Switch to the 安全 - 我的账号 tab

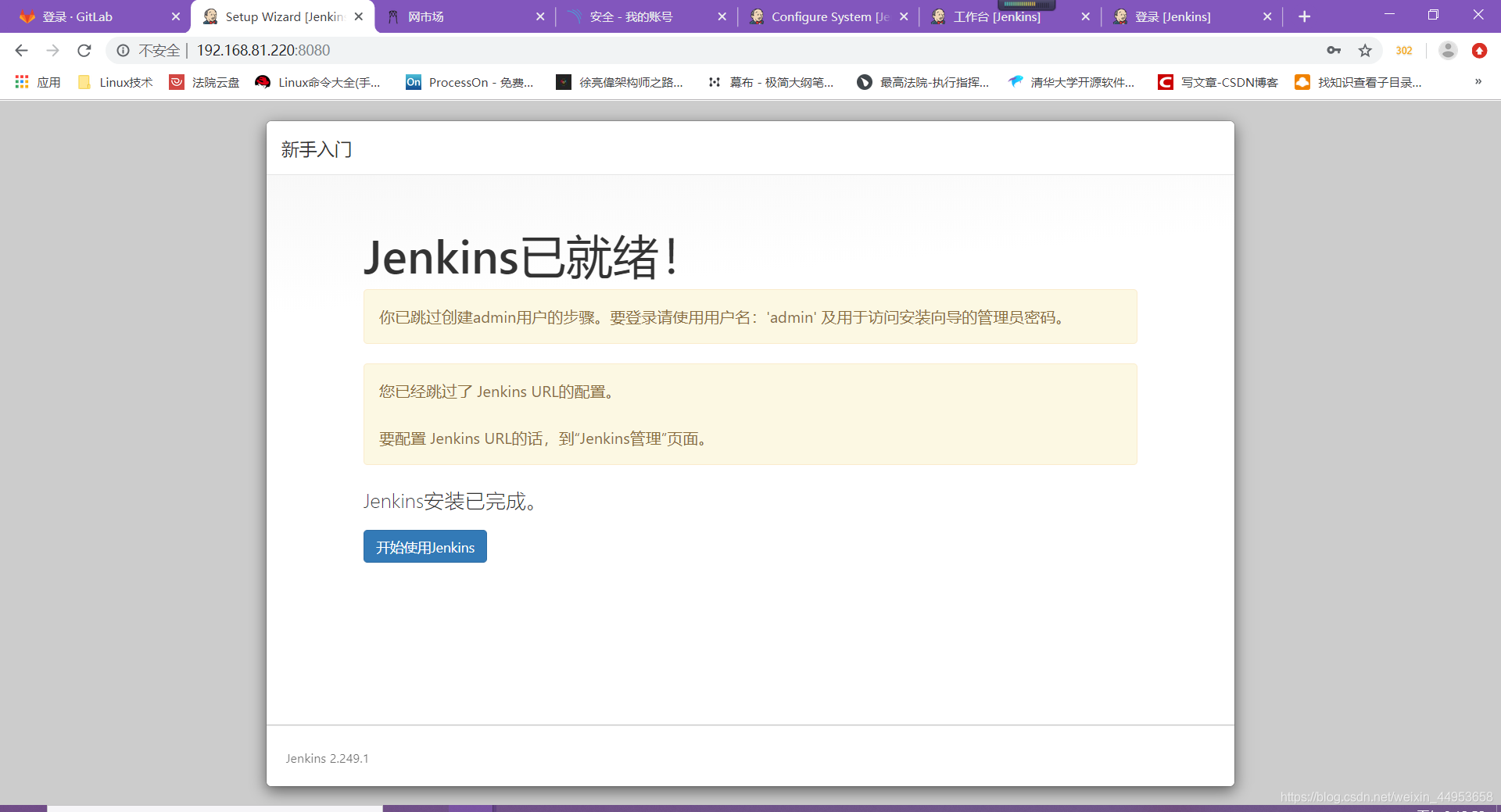point(647,16)
